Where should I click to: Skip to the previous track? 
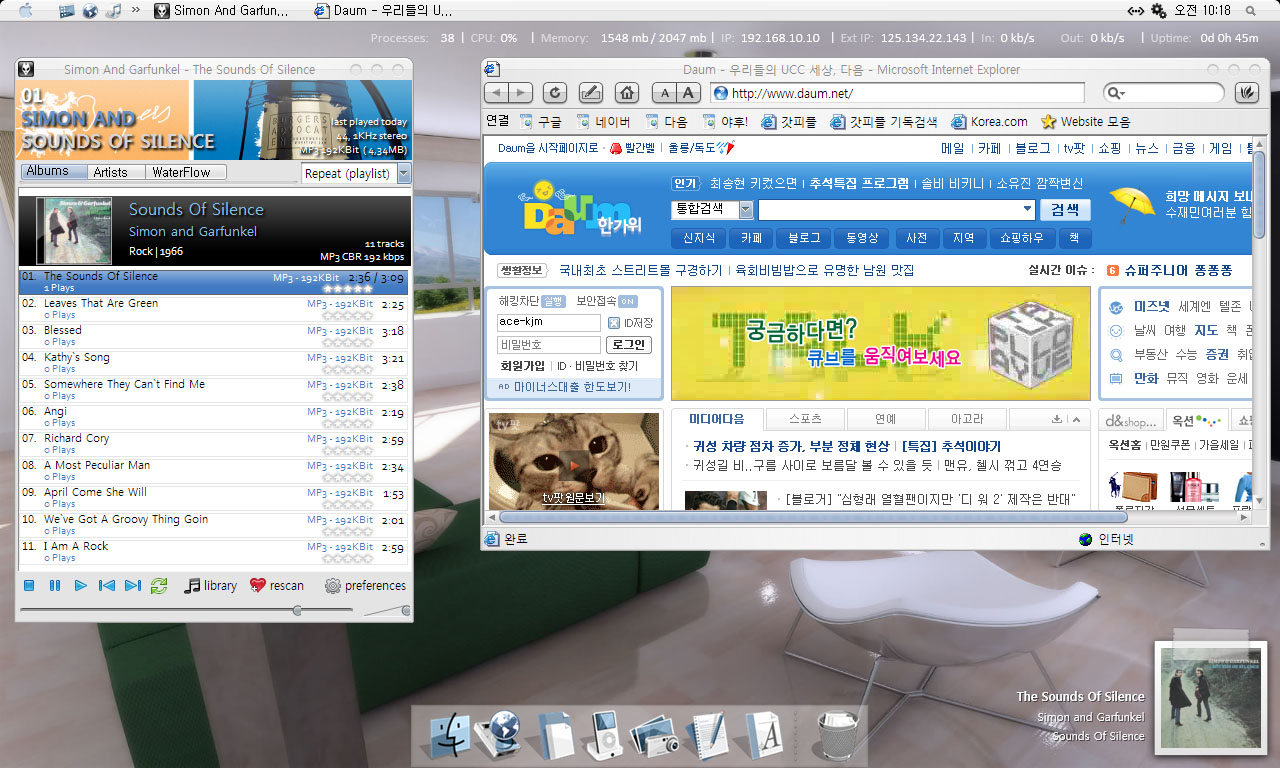pos(107,585)
